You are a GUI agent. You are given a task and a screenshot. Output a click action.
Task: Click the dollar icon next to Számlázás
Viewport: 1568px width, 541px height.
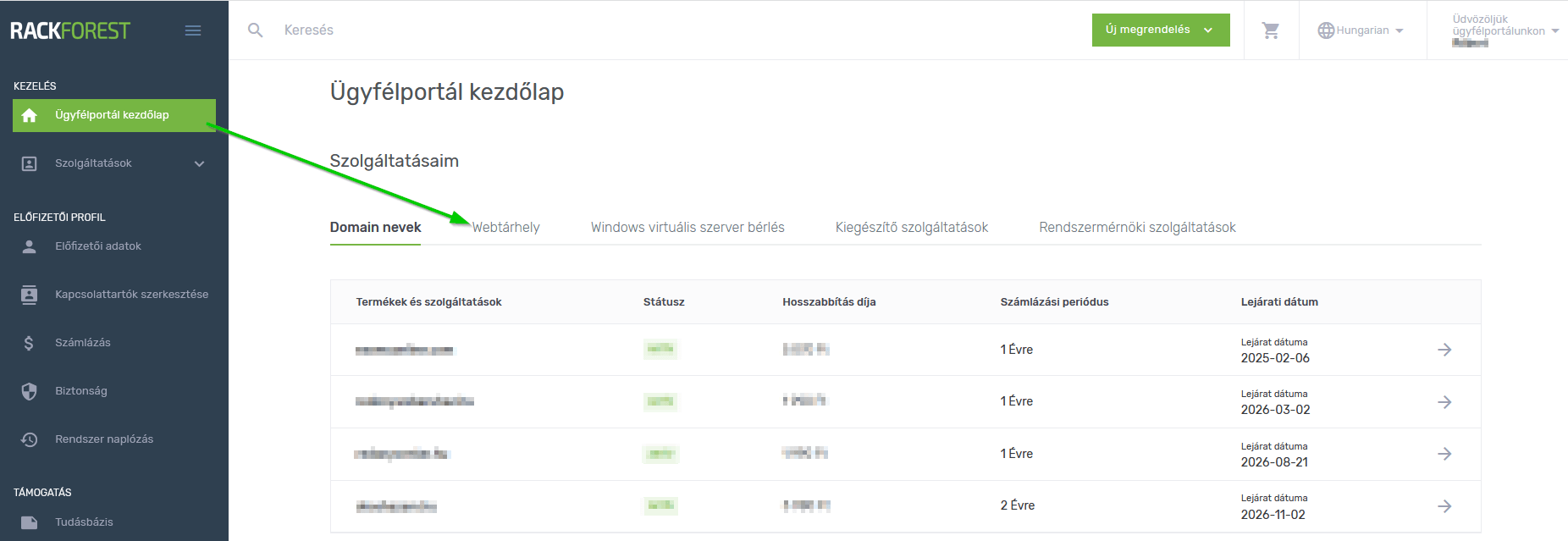click(x=29, y=343)
